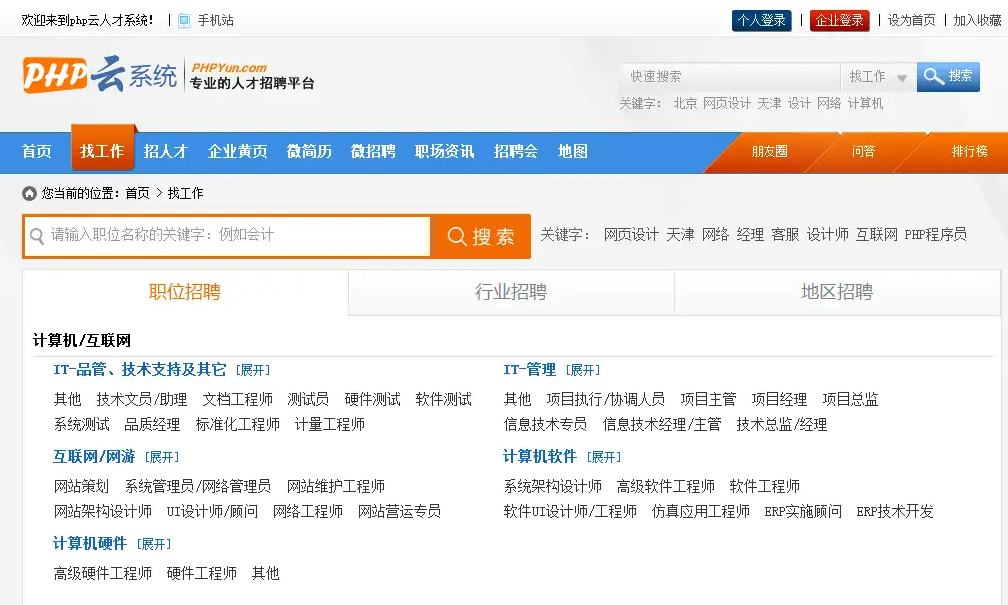The image size is (1008, 605).
Task: Switch to the 地区招聘 tab
Action: pos(837,292)
